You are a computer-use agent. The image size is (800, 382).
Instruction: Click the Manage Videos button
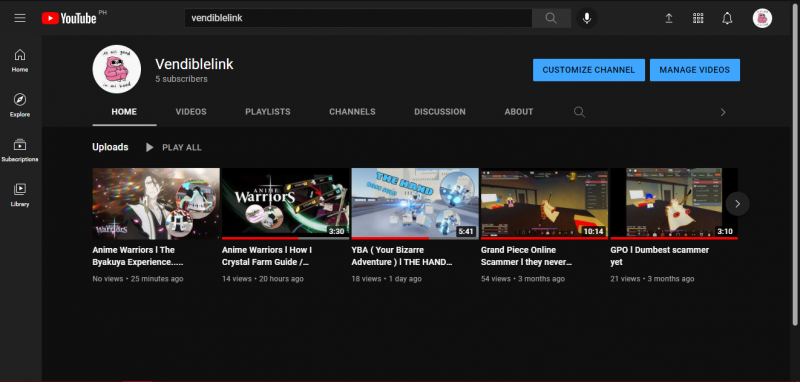click(694, 70)
